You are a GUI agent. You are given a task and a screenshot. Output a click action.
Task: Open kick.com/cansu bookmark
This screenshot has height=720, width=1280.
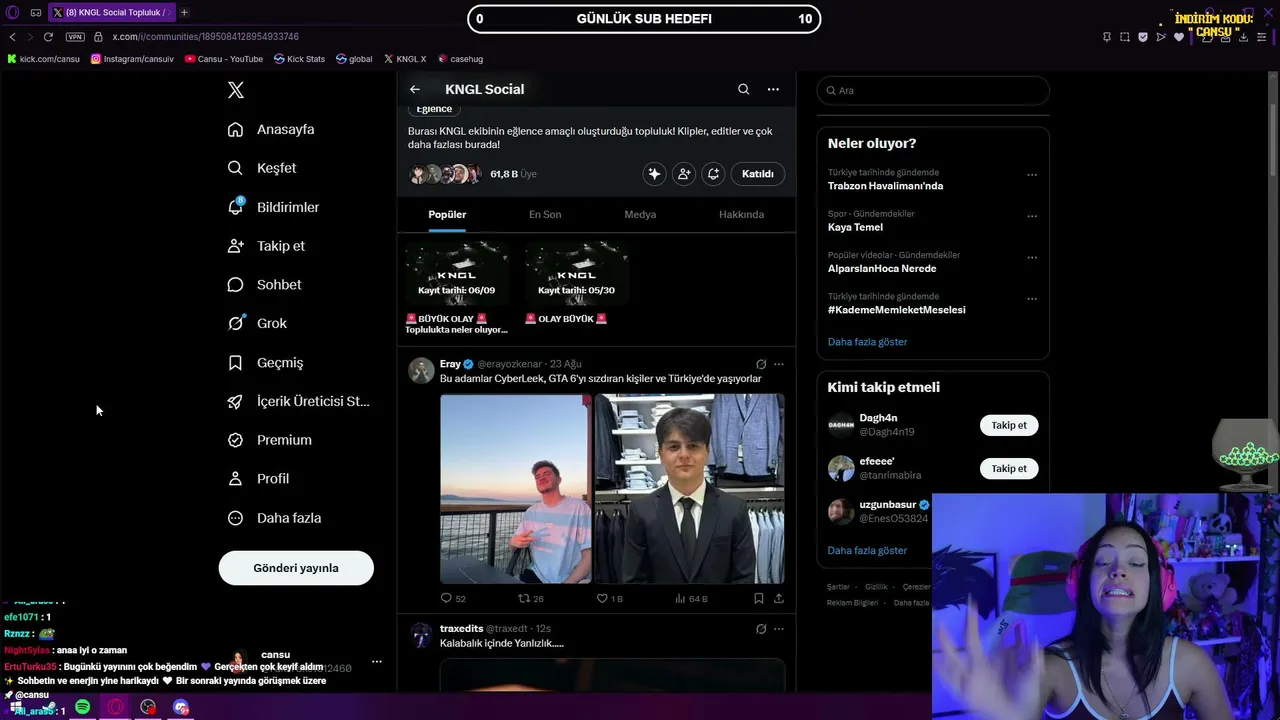click(43, 59)
